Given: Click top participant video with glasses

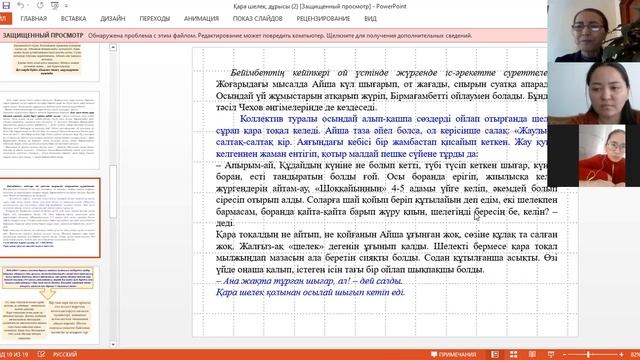Looking at the screenshot, I should tap(593, 31).
